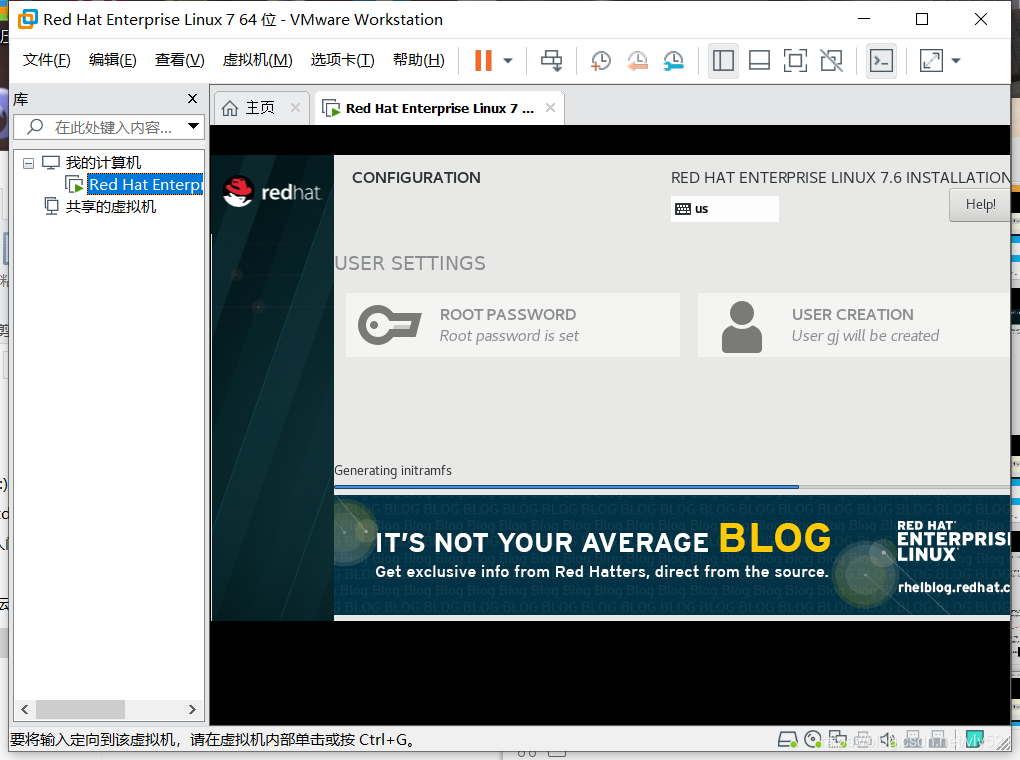Close the 主页 tab
Image resolution: width=1020 pixels, height=760 pixels.
[295, 107]
